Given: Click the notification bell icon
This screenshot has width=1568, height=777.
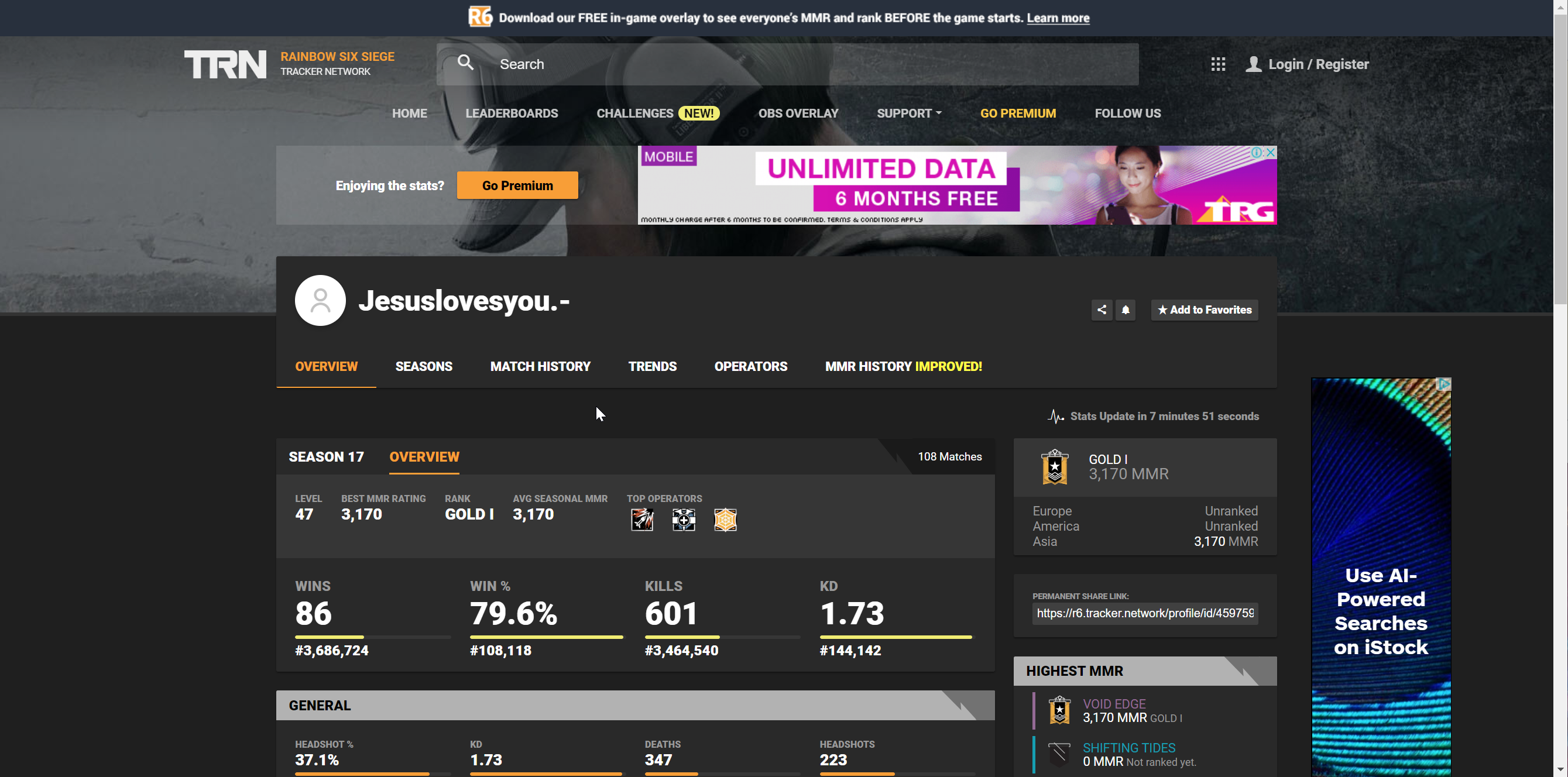Looking at the screenshot, I should pyautogui.click(x=1125, y=310).
